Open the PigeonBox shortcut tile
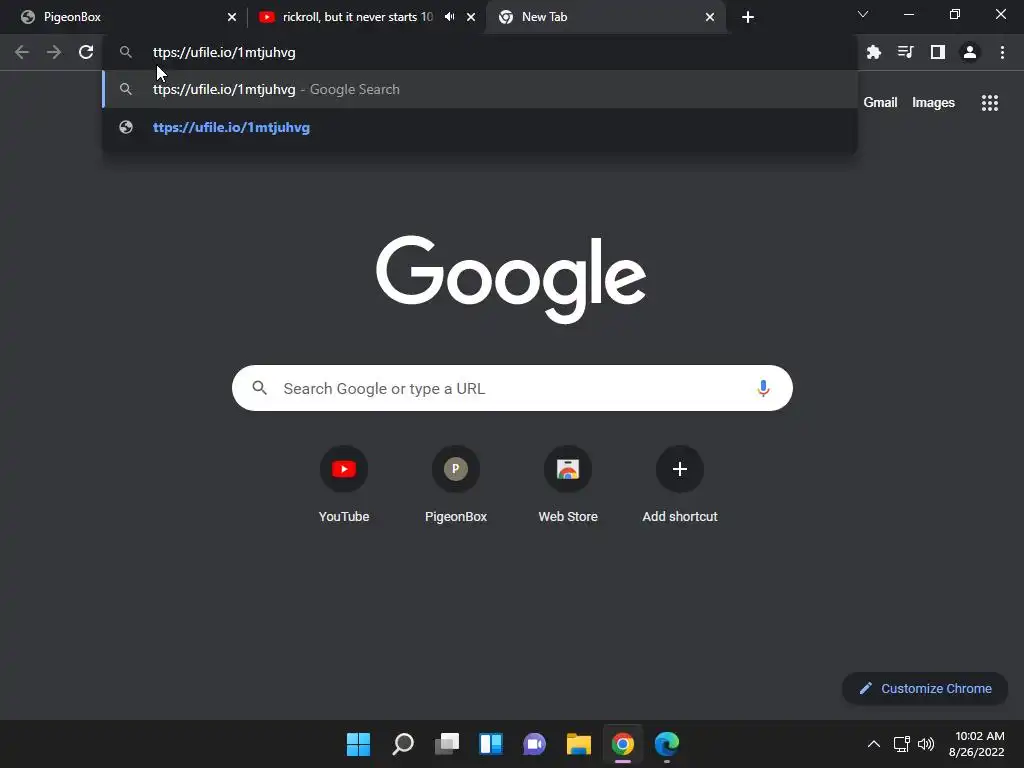The width and height of the screenshot is (1024, 768). pos(456,485)
